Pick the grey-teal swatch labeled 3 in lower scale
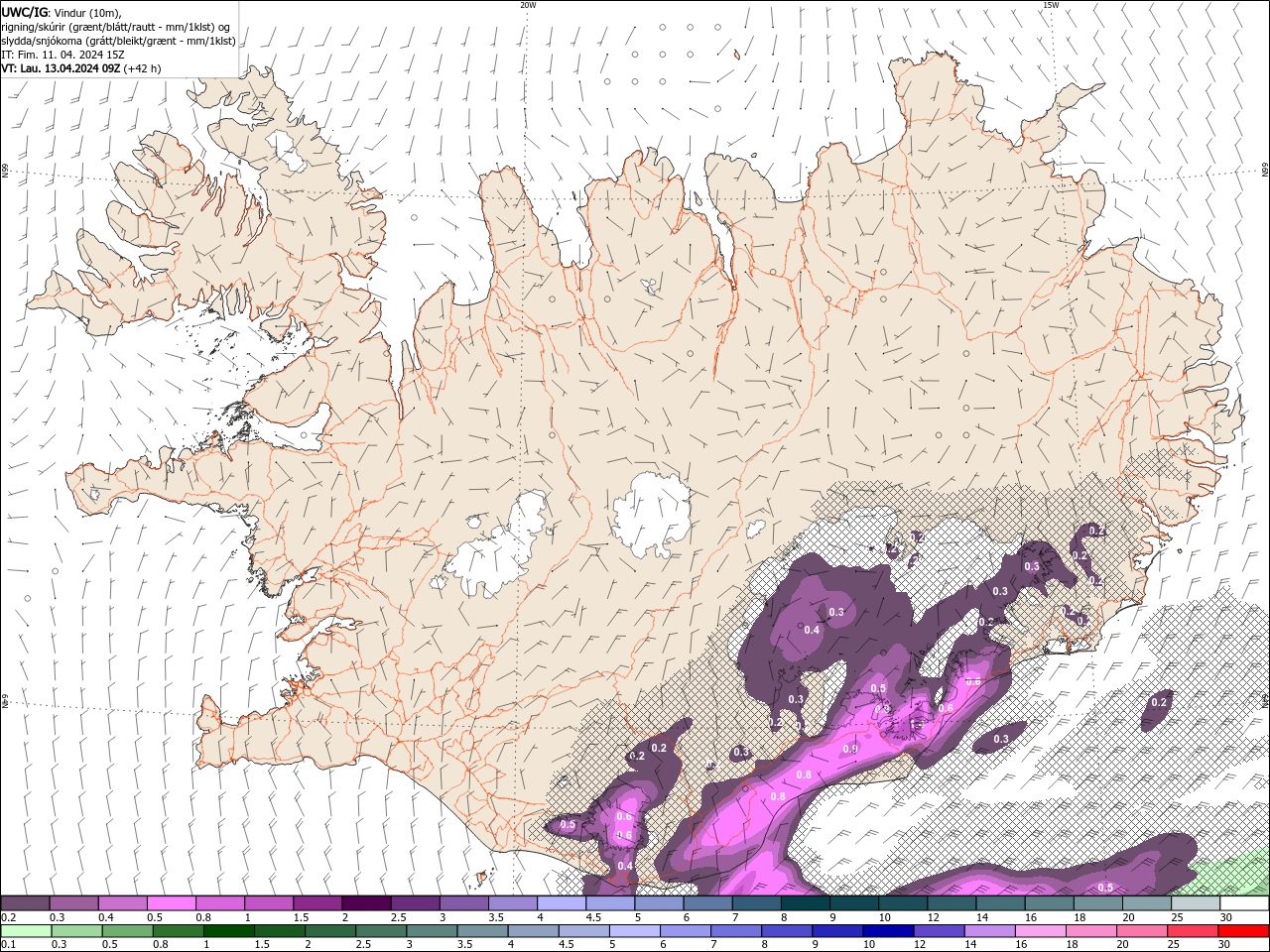 [x=431, y=931]
